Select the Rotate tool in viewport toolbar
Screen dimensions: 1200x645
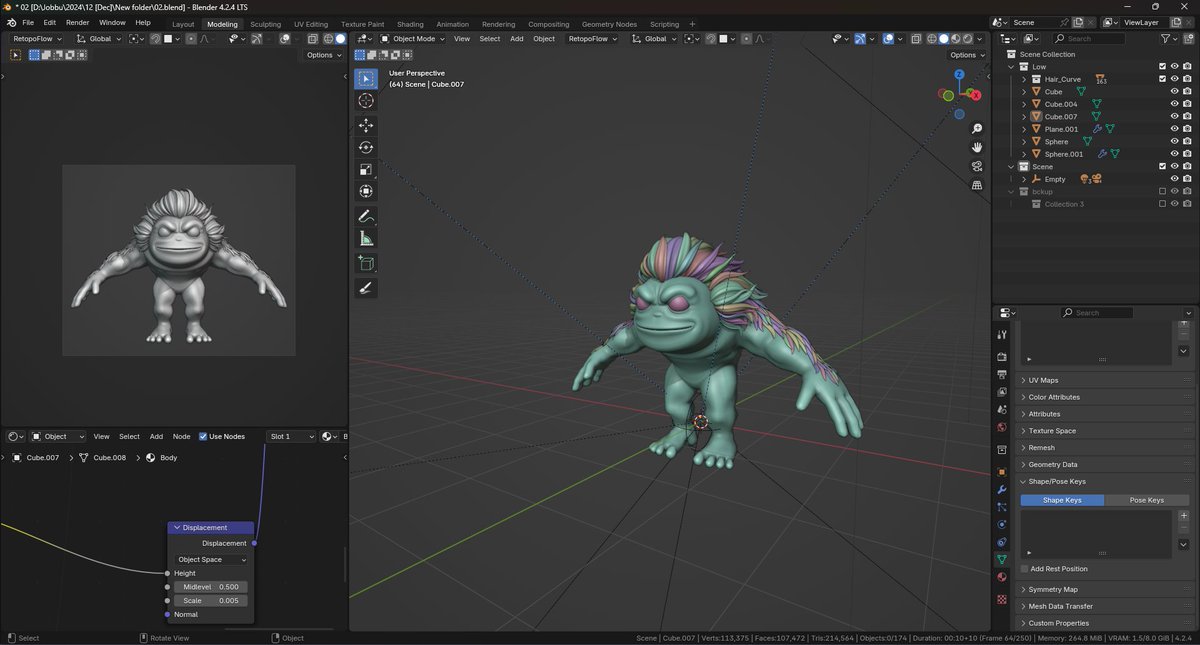click(366, 147)
